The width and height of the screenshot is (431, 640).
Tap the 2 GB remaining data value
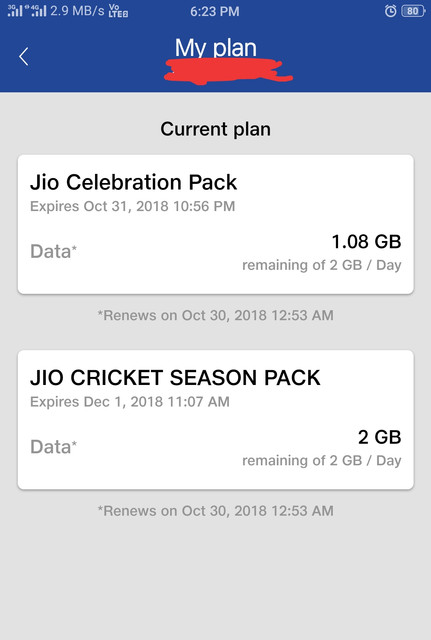click(x=380, y=437)
